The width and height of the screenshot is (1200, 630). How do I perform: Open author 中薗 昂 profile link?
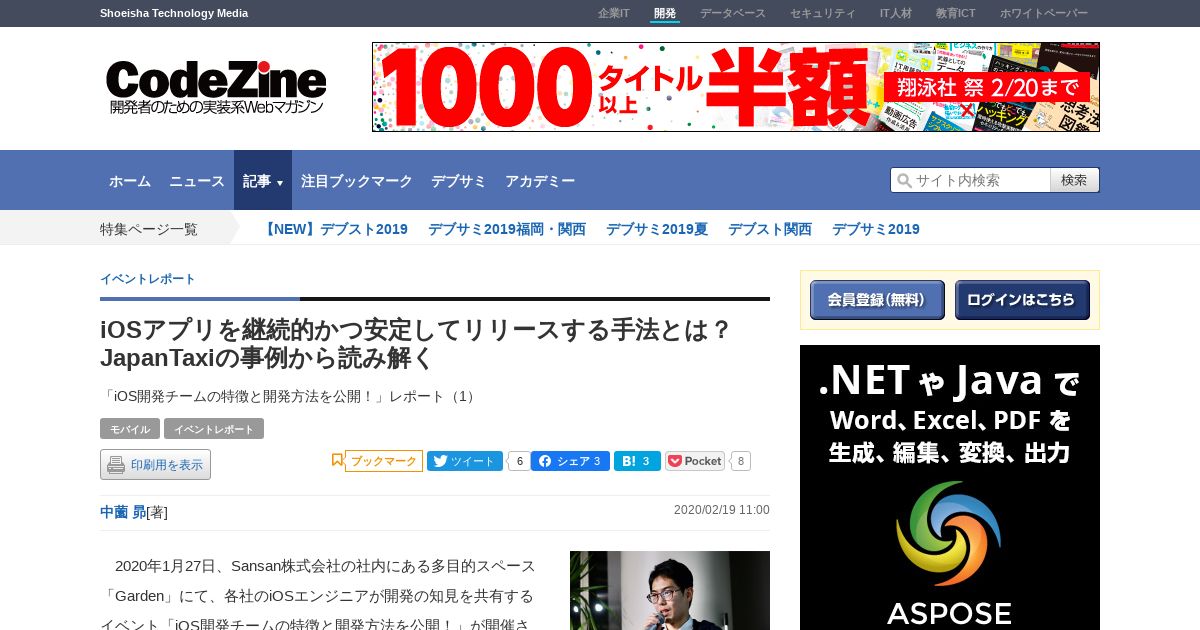click(123, 512)
